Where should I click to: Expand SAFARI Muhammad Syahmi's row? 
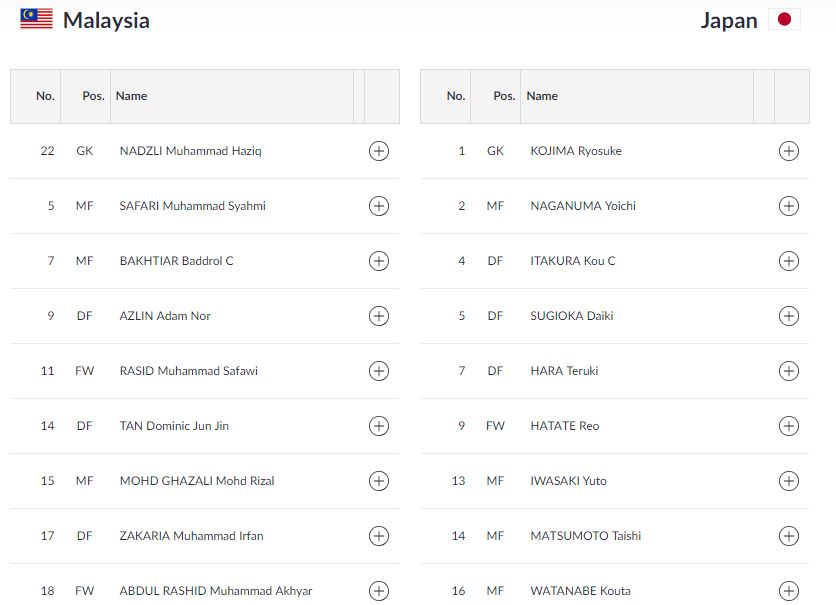pyautogui.click(x=378, y=206)
